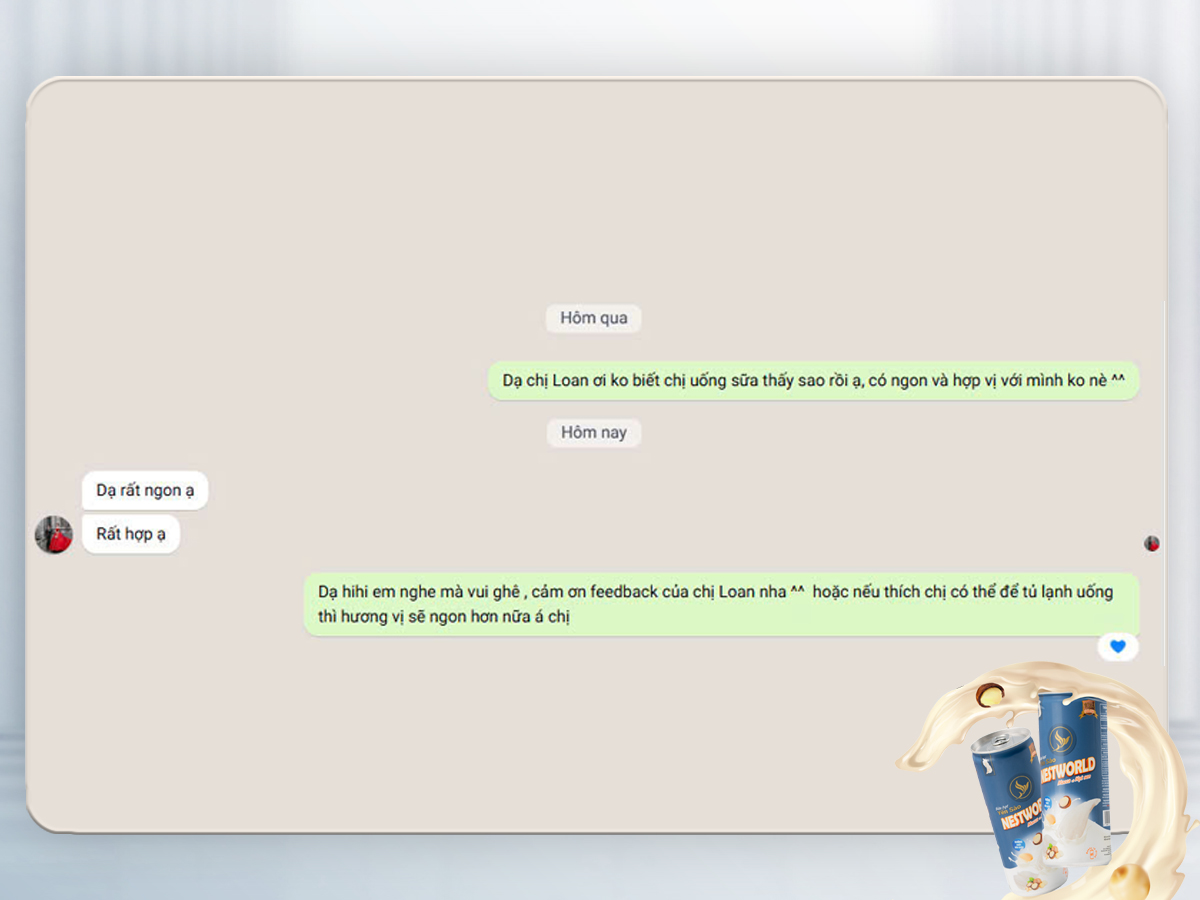
Task: Click the small seen-receipt avatar
Action: 1152,543
